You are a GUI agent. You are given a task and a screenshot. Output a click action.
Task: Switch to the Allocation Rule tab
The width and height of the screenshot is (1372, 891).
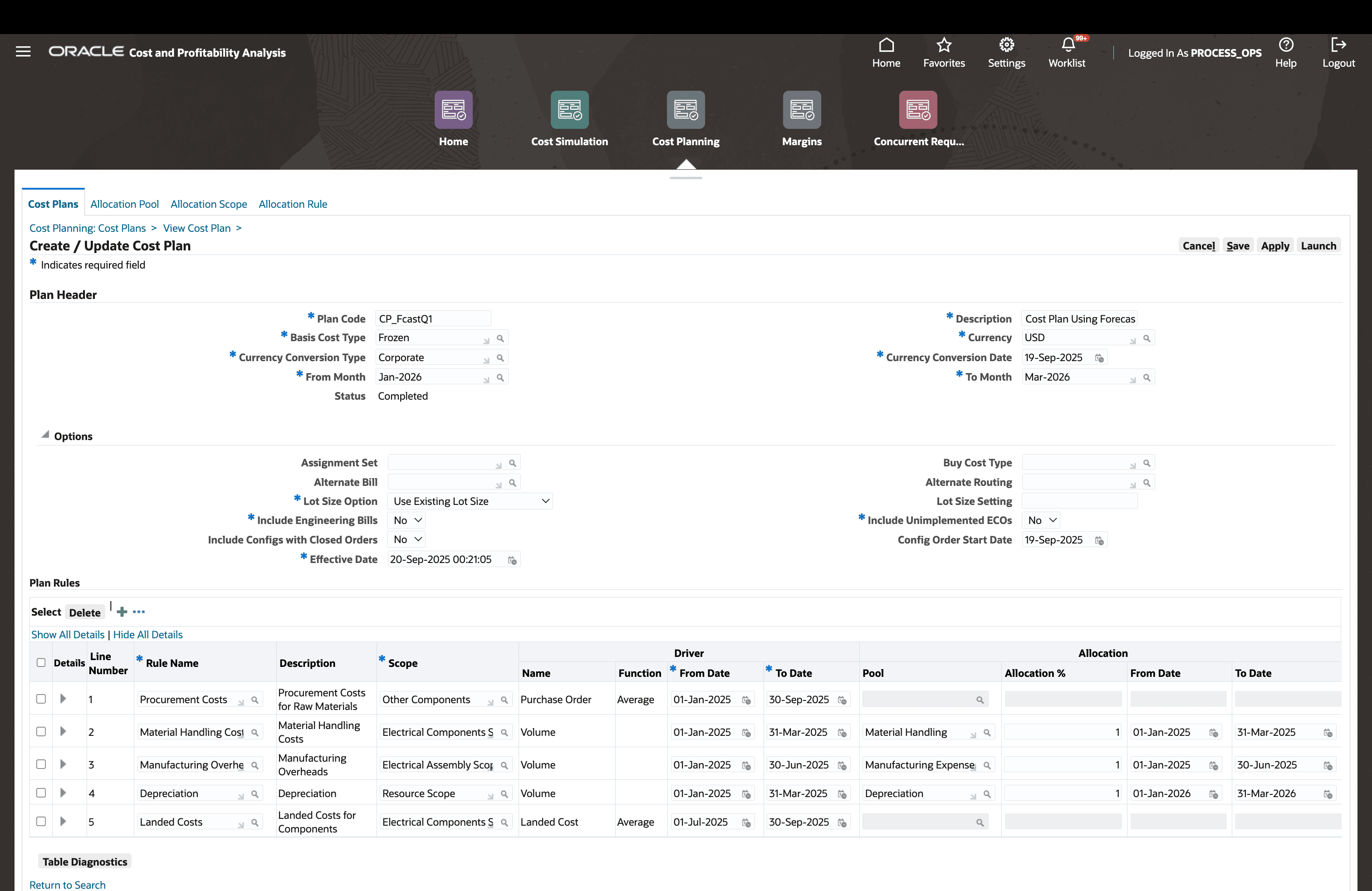(293, 204)
